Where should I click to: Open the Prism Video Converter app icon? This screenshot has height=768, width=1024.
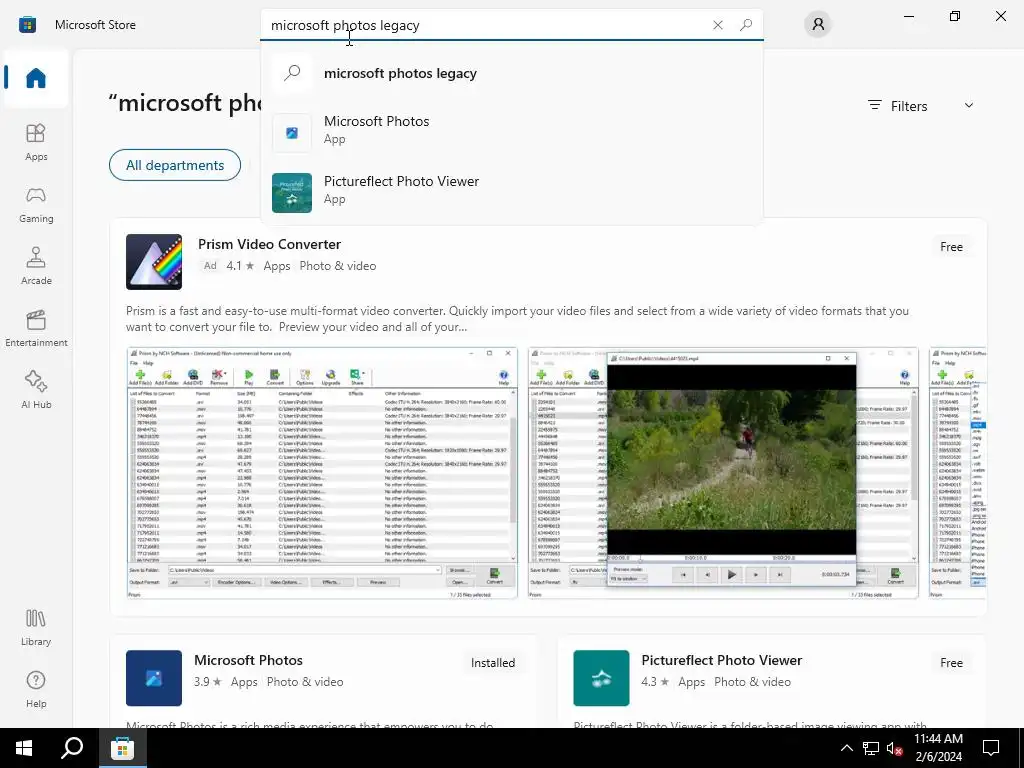point(154,262)
